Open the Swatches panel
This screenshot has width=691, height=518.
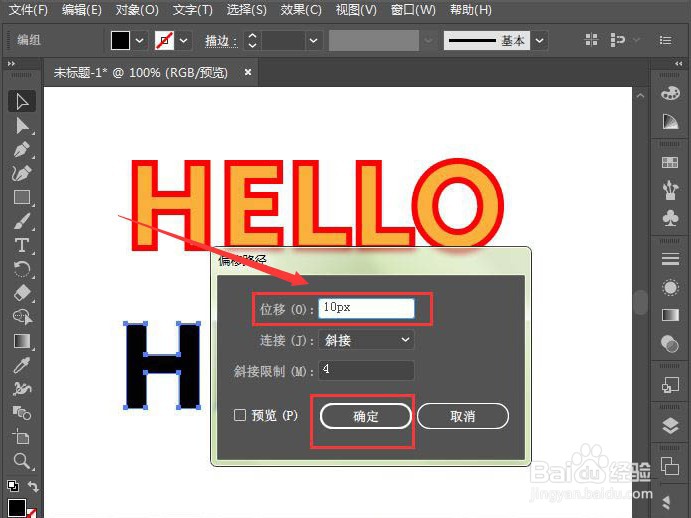(670, 162)
